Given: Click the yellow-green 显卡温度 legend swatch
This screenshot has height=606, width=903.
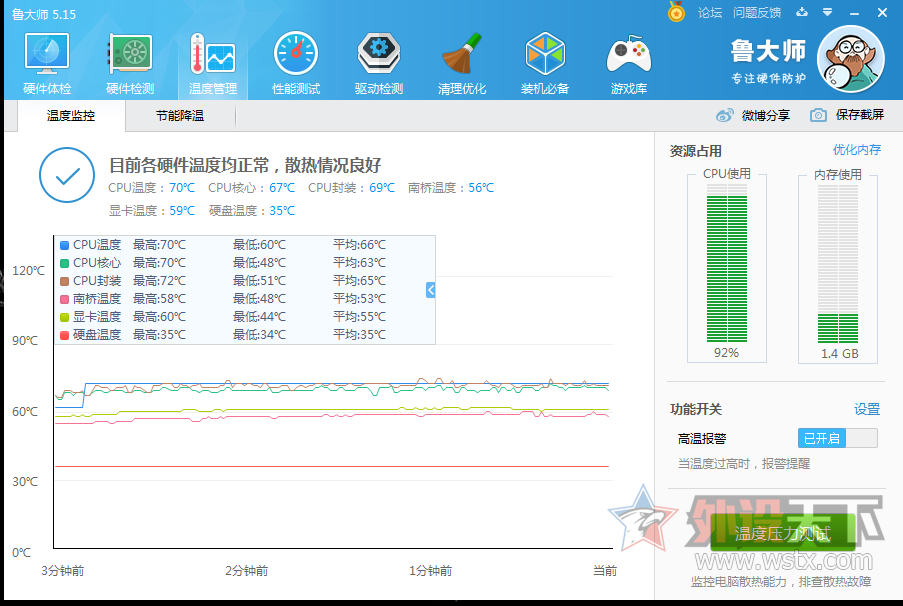Looking at the screenshot, I should (64, 317).
